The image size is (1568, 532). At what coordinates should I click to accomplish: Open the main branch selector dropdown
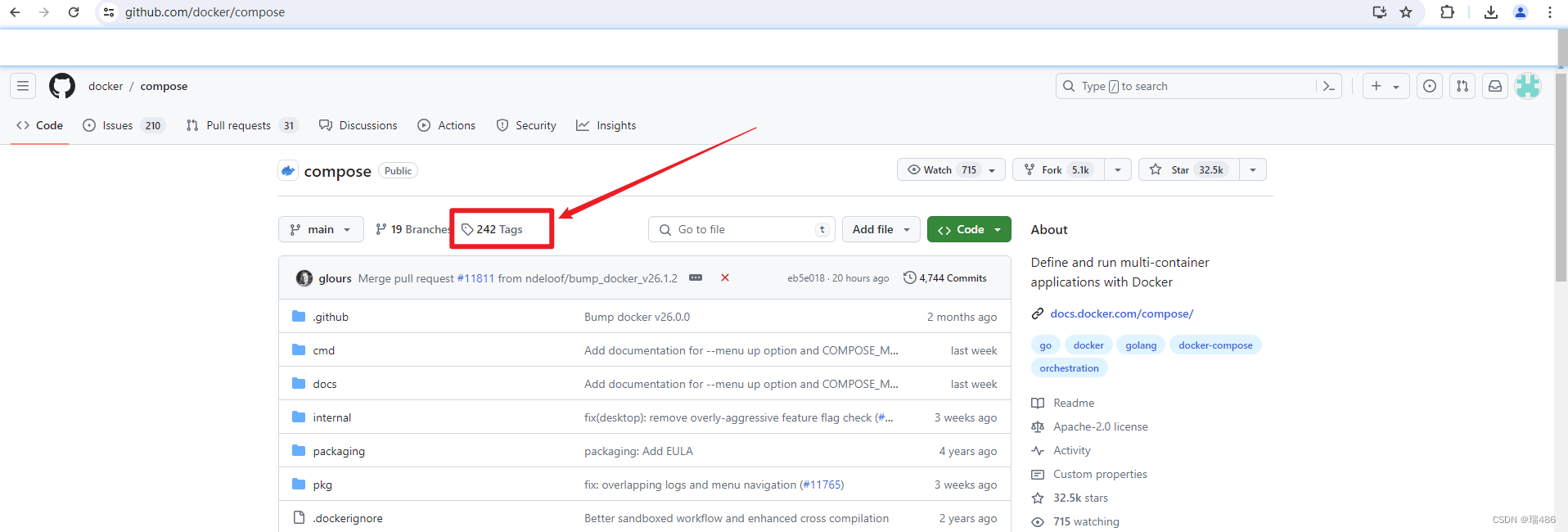point(321,229)
